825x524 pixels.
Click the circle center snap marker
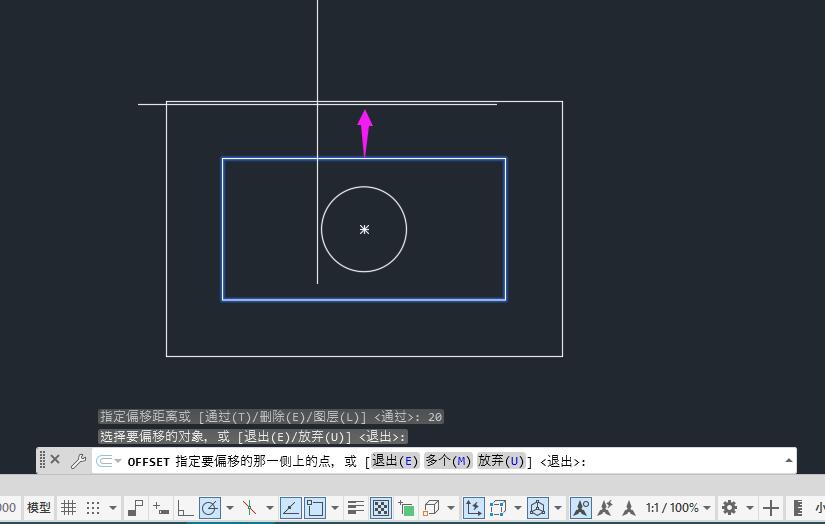(364, 229)
